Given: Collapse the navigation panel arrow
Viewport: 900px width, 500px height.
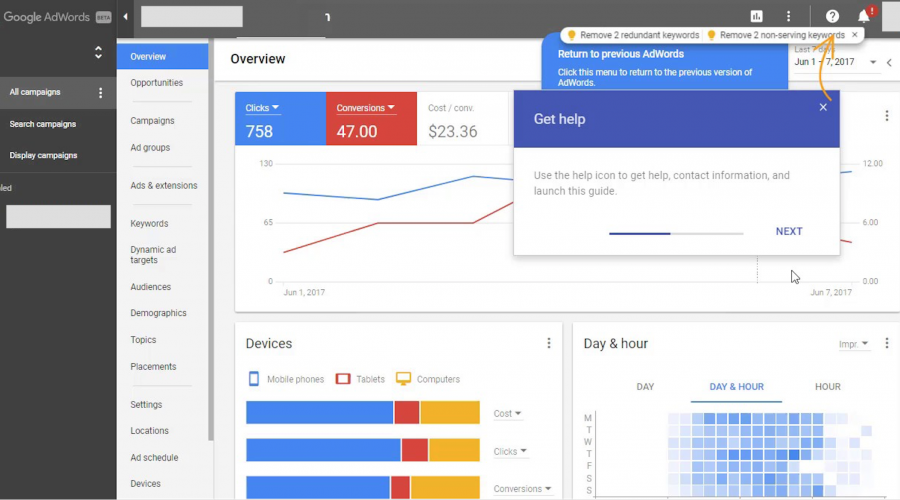Looking at the screenshot, I should 125,17.
